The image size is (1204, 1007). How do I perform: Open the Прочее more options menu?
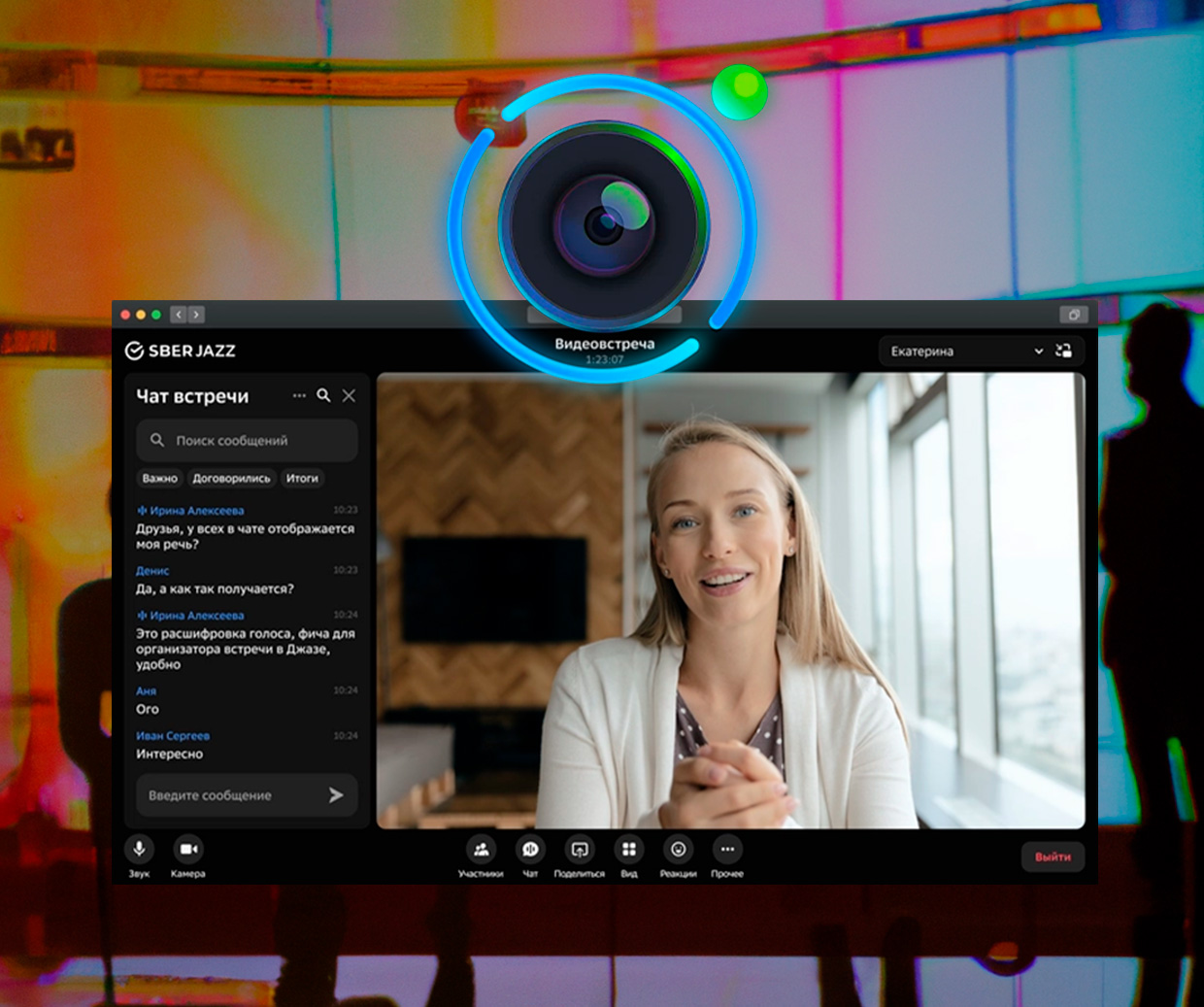(x=727, y=850)
